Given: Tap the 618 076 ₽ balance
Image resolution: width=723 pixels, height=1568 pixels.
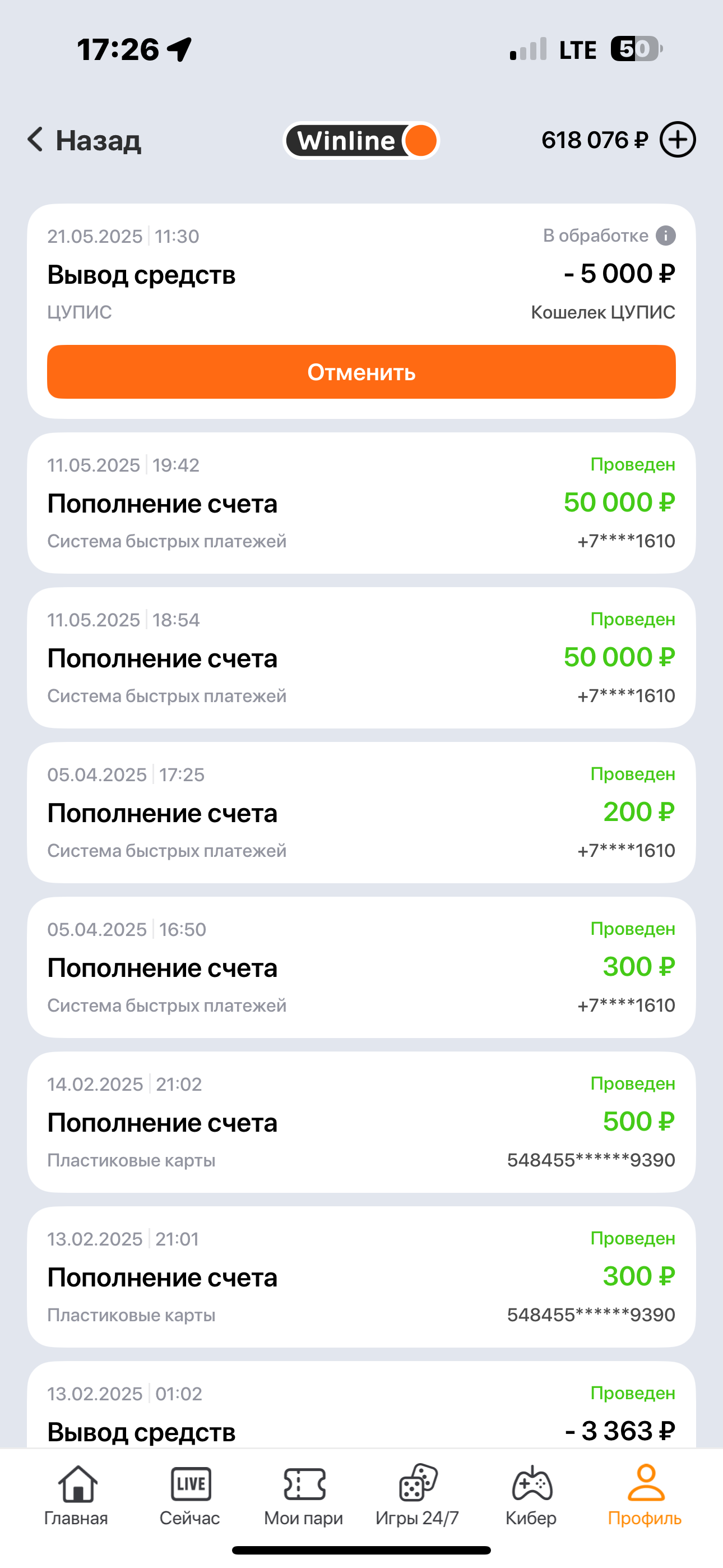Looking at the screenshot, I should [x=595, y=140].
